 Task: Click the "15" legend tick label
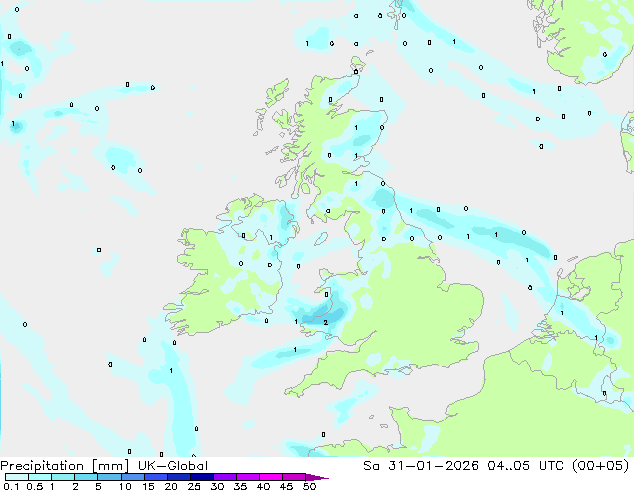point(148,486)
